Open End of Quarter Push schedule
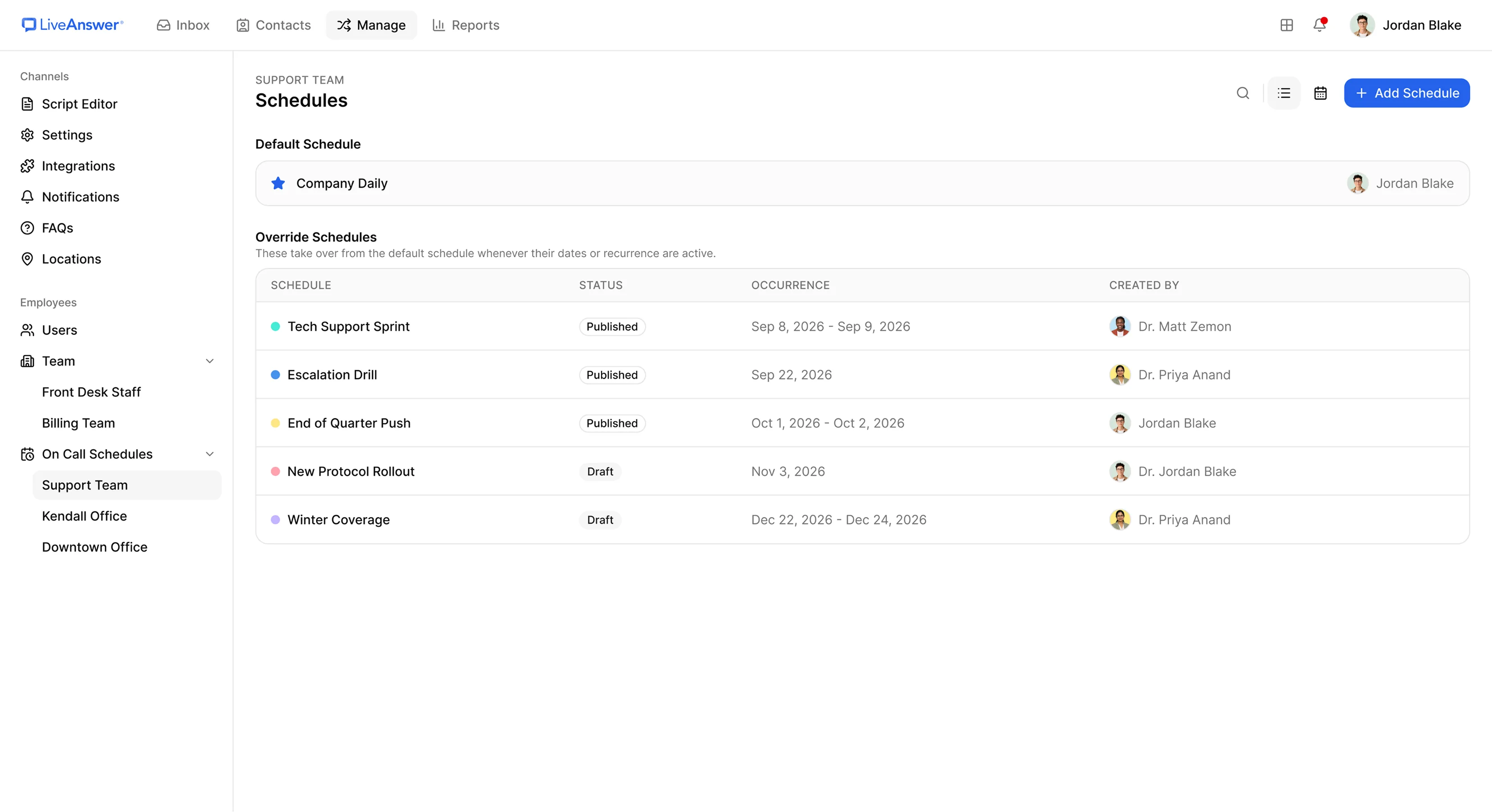This screenshot has height=812, width=1492. 349,423
